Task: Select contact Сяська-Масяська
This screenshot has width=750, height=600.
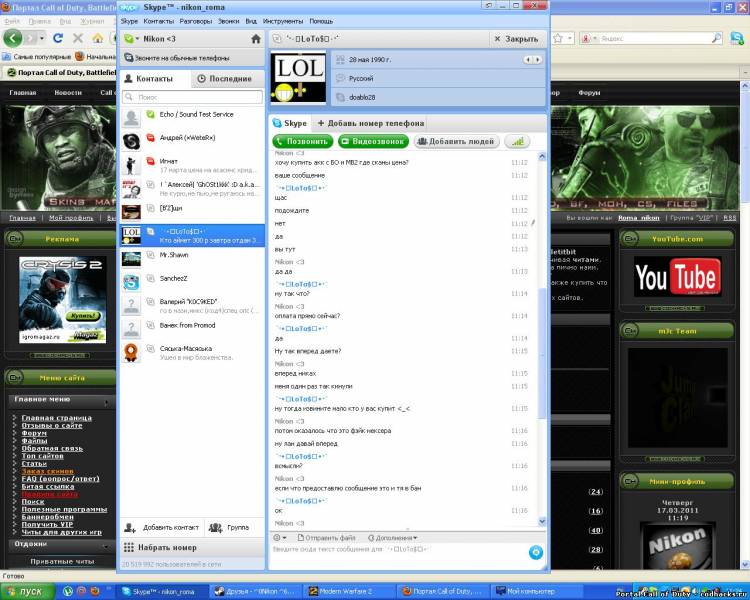Action: pyautogui.click(x=192, y=352)
